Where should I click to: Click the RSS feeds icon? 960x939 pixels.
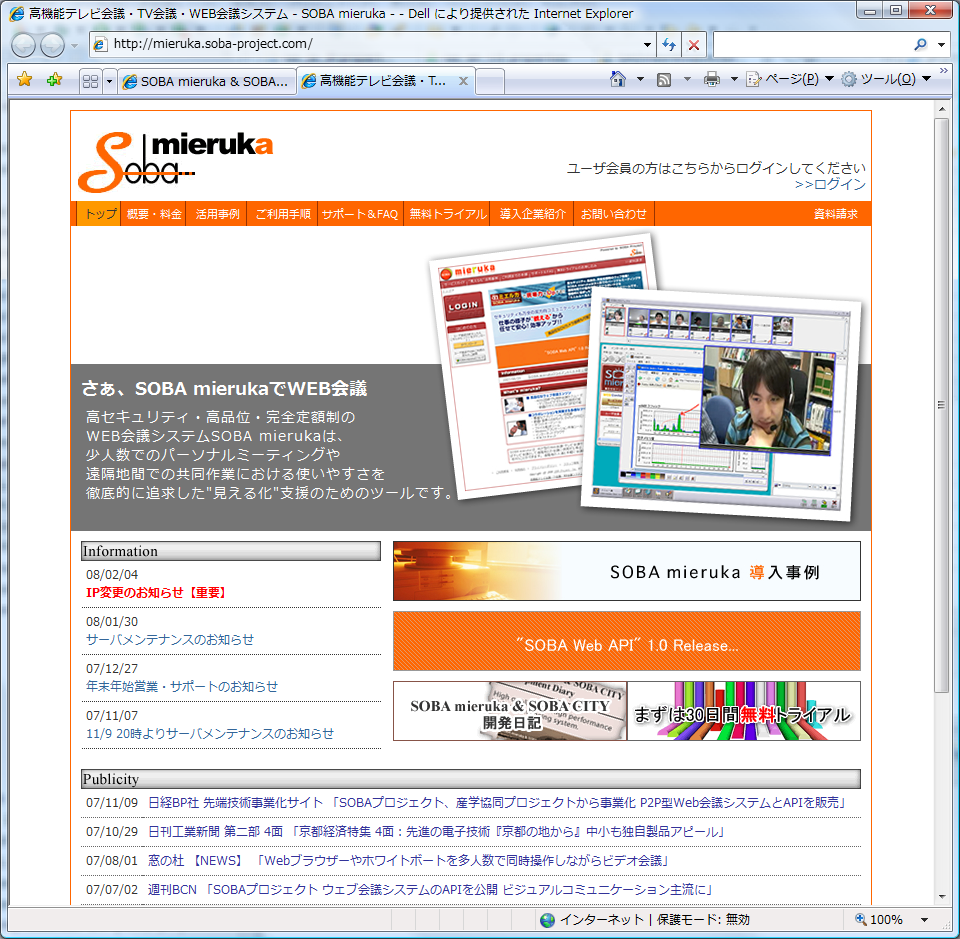664,80
